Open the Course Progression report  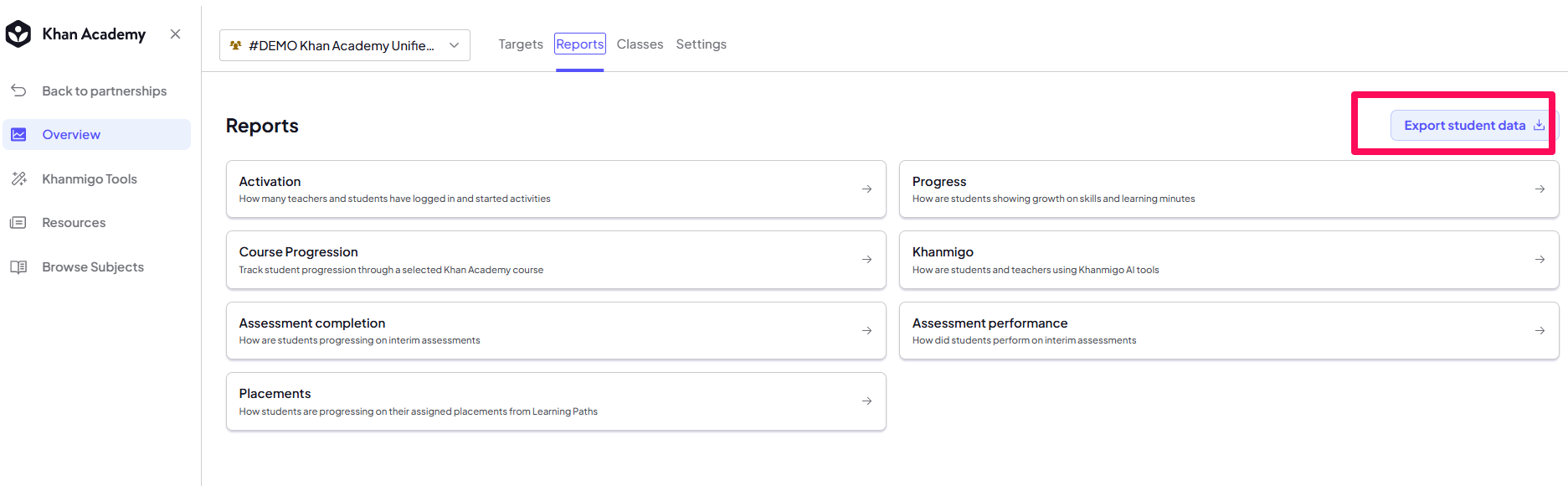pyautogui.click(x=556, y=260)
